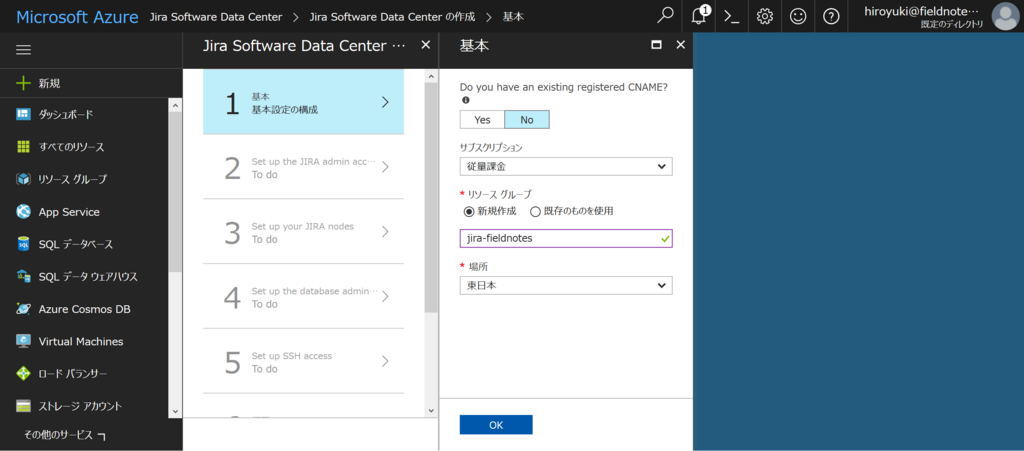The width and height of the screenshot is (1024, 451).
Task: Open step 3 Set up your JIRA nodes
Action: click(x=303, y=232)
